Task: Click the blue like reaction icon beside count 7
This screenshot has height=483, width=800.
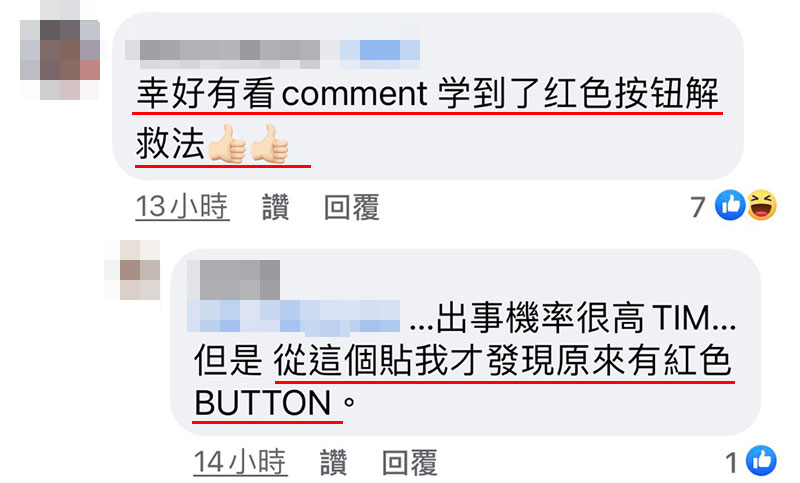Action: coord(730,206)
